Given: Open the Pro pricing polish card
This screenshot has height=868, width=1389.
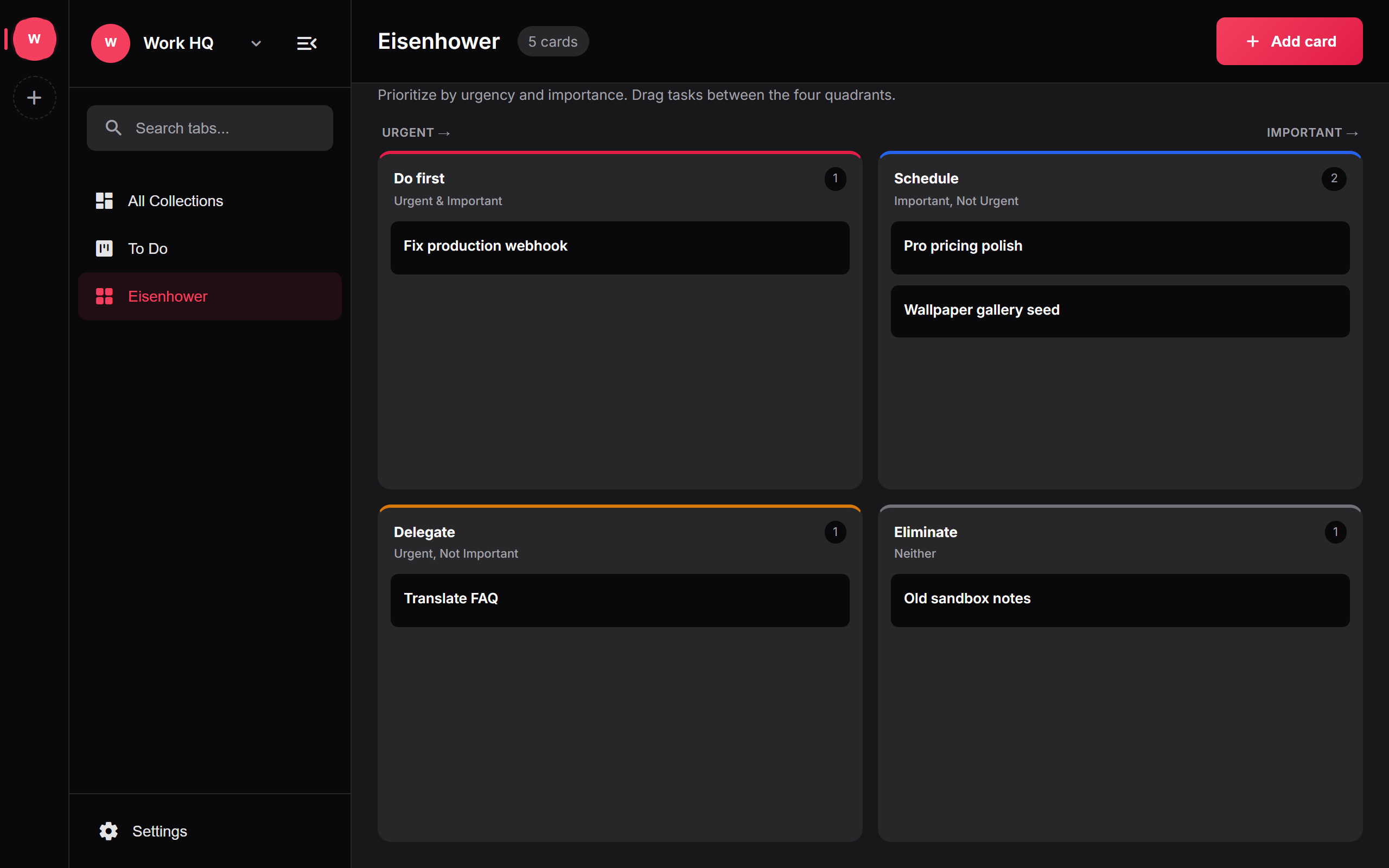Looking at the screenshot, I should pyautogui.click(x=1120, y=248).
